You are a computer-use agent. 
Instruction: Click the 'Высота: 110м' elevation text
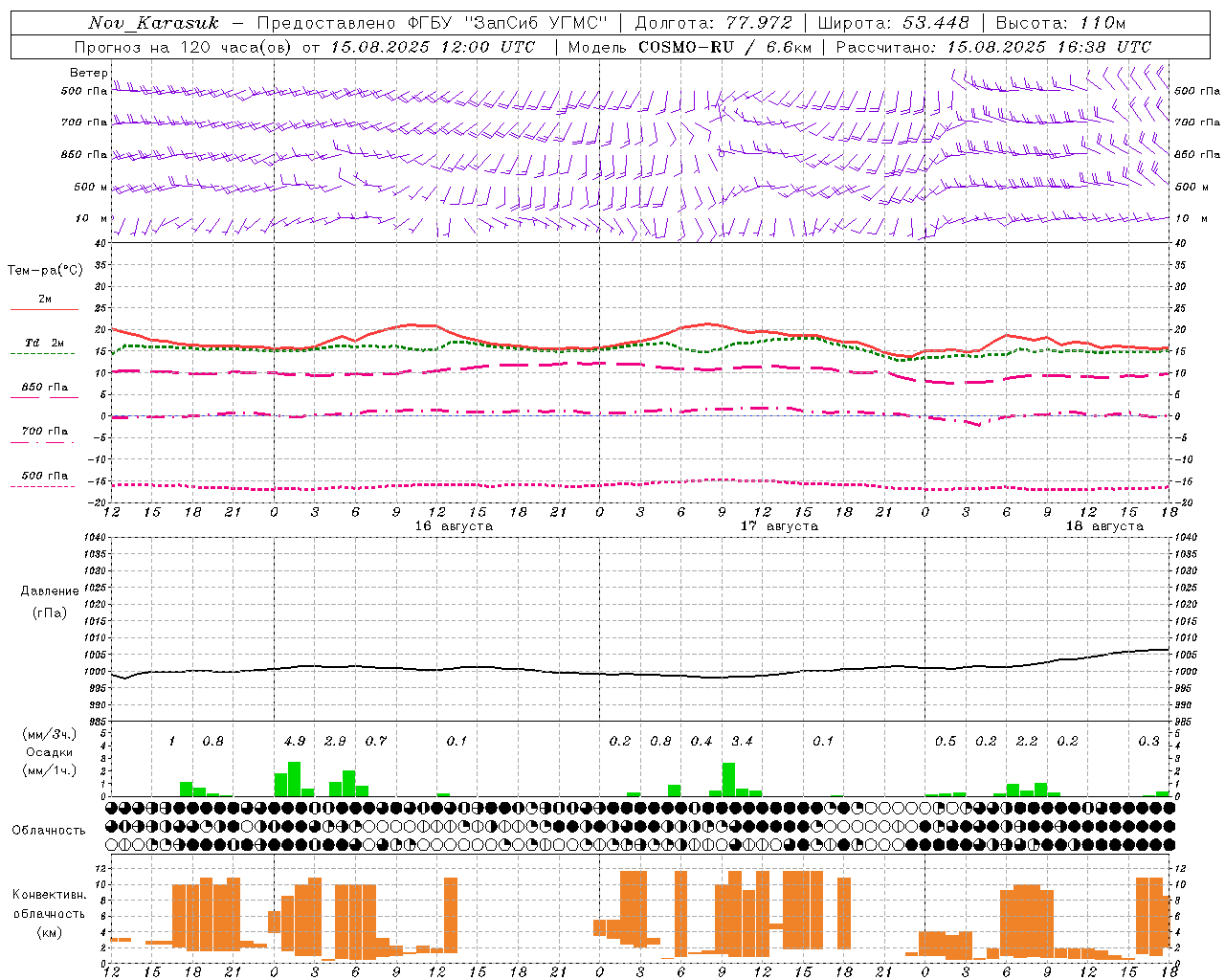1060,23
